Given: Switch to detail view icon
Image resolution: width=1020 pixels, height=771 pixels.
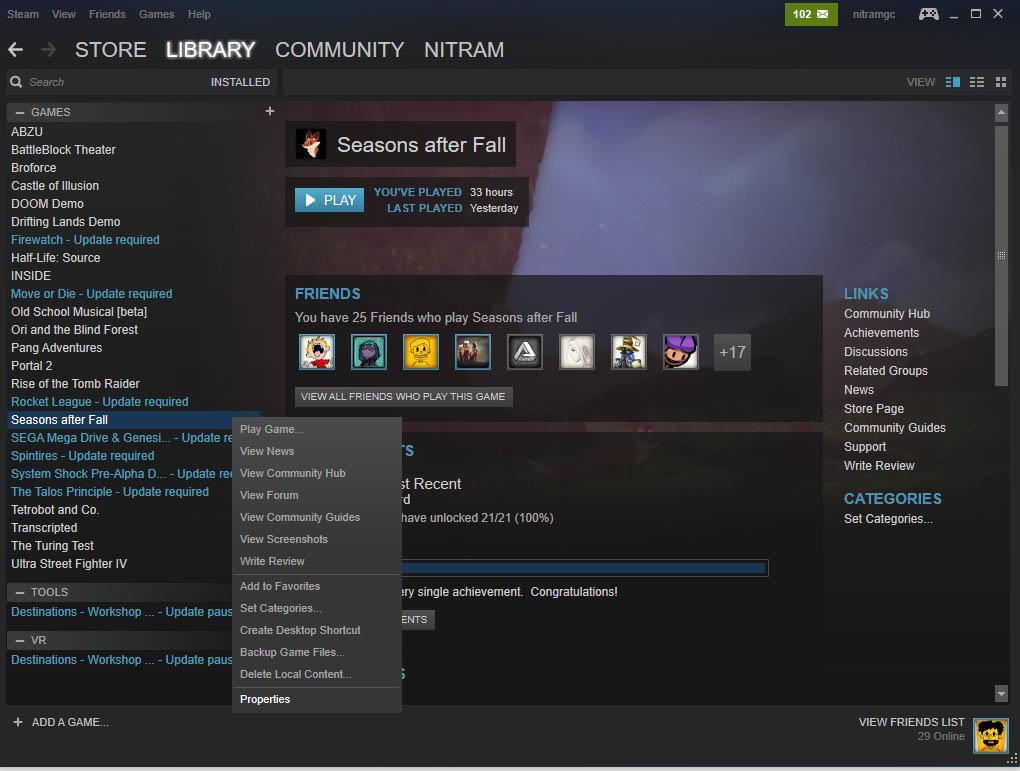Looking at the screenshot, I should click(x=953, y=82).
